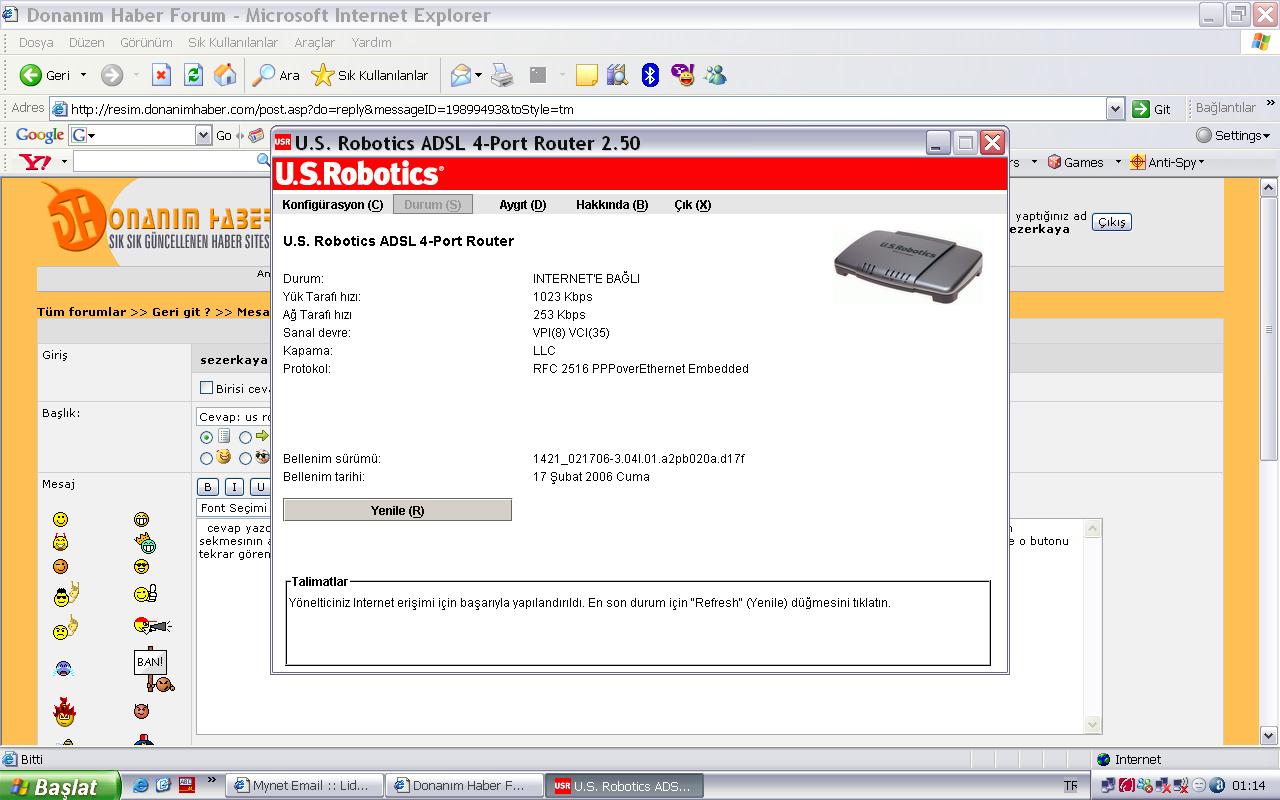Click inside the Yahoo search input field
Screen dimensions: 1280x800
coord(166,162)
